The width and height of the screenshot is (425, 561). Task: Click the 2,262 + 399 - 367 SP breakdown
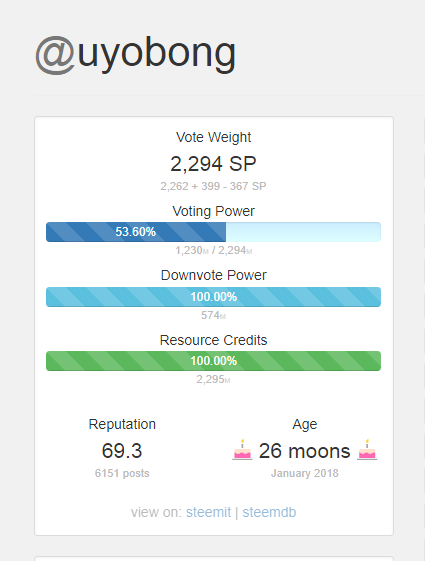[213, 186]
